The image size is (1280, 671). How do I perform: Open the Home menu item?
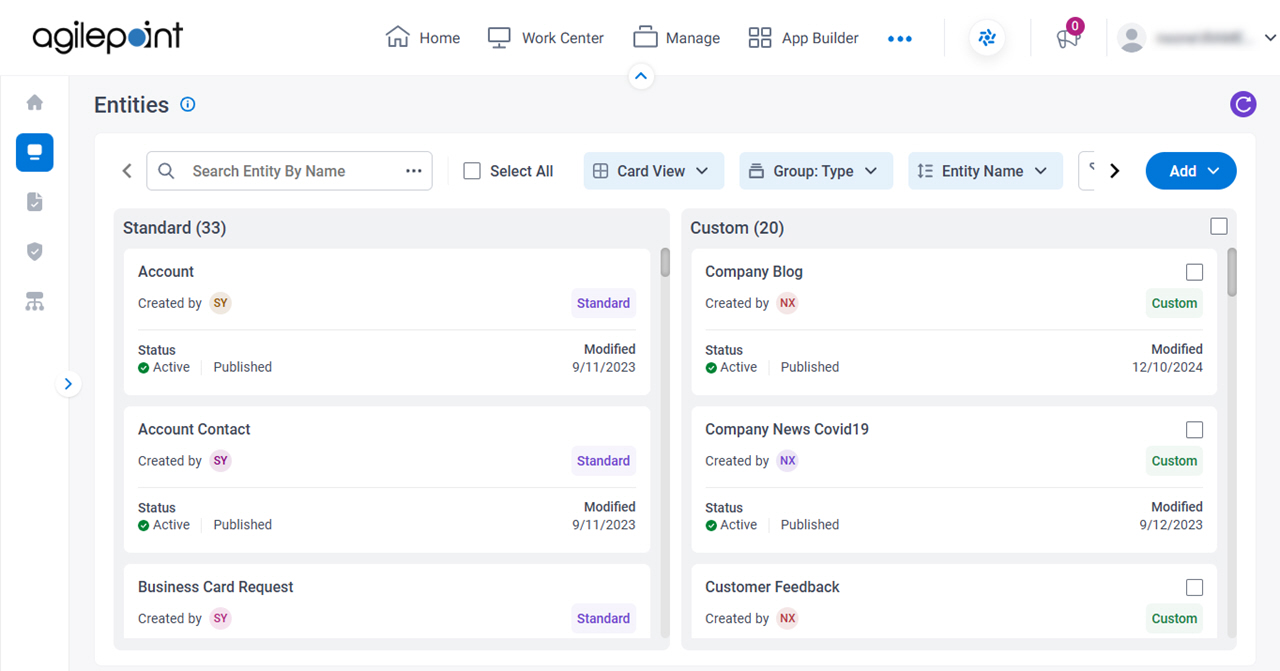423,38
